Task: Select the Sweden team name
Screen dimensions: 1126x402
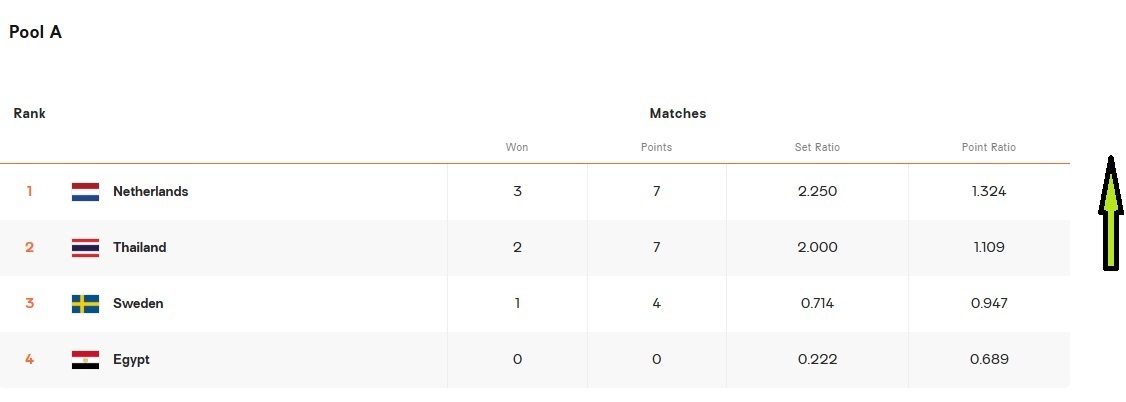Action: point(138,304)
